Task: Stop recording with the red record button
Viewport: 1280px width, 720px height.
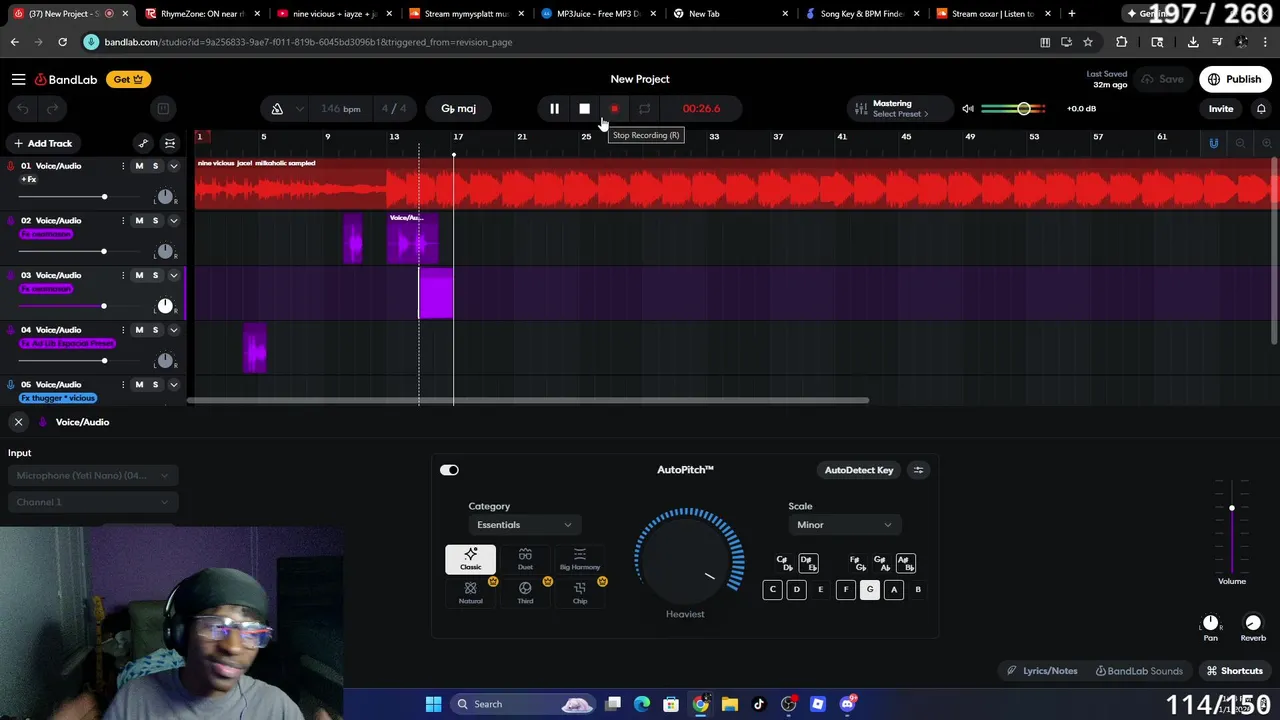Action: 614,108
